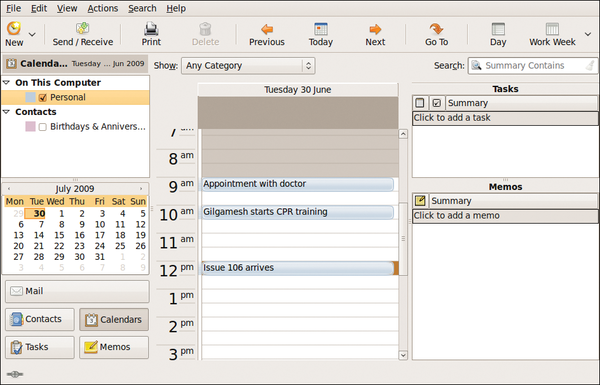Click the Personal calendar blue color swatch
Viewport: 600px width, 385px height.
[x=30, y=97]
